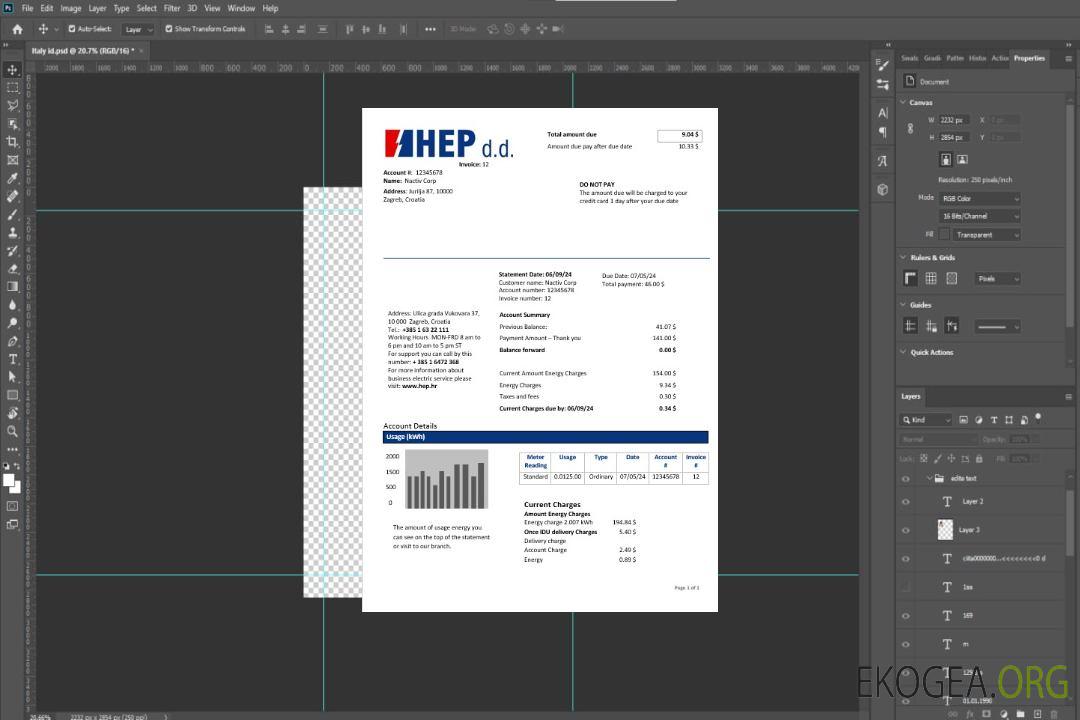Select the Dodge tool
This screenshot has width=1080, height=720.
pyautogui.click(x=12, y=322)
